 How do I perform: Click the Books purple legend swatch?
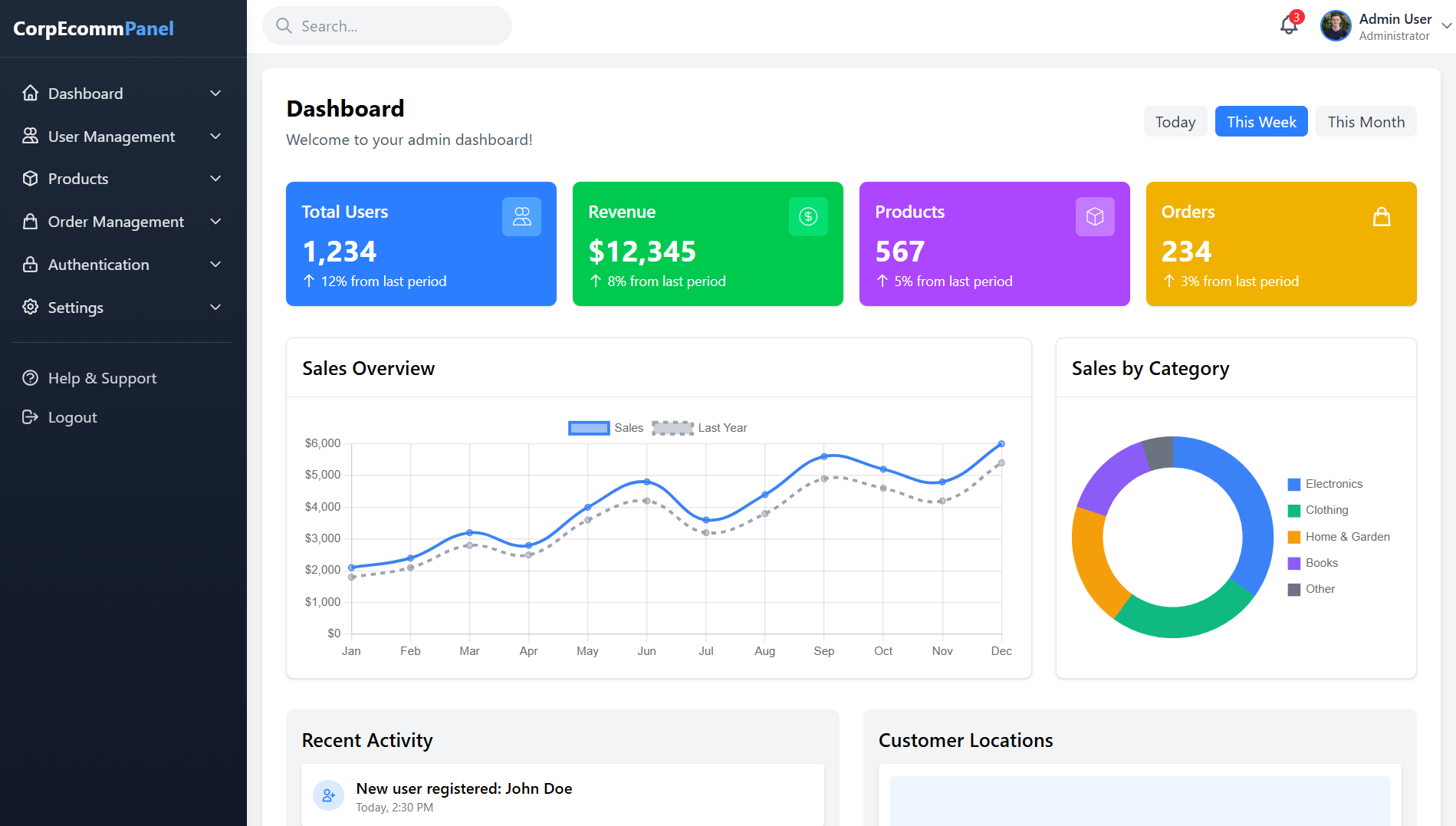click(x=1294, y=564)
